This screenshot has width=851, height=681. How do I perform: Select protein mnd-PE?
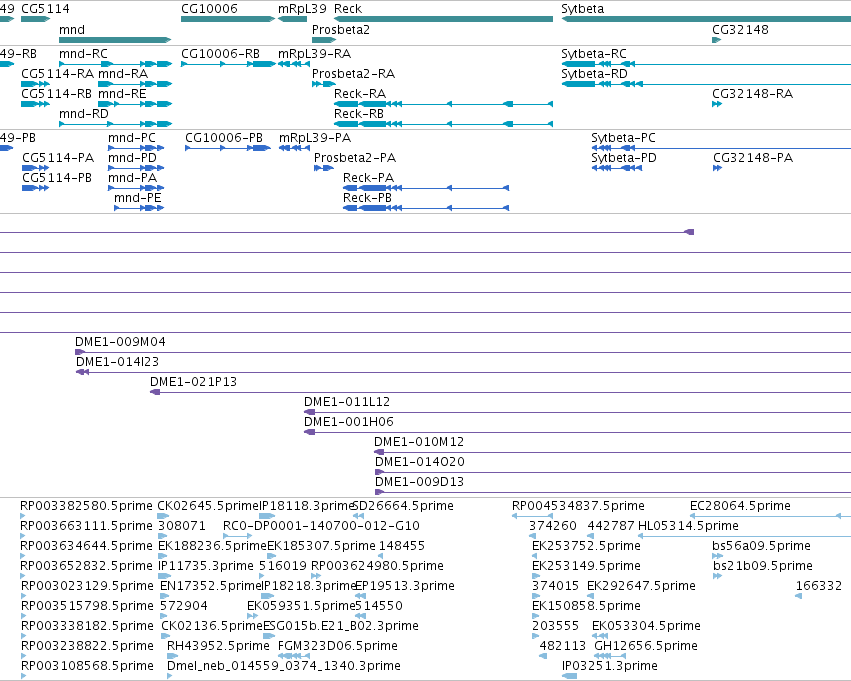click(138, 198)
